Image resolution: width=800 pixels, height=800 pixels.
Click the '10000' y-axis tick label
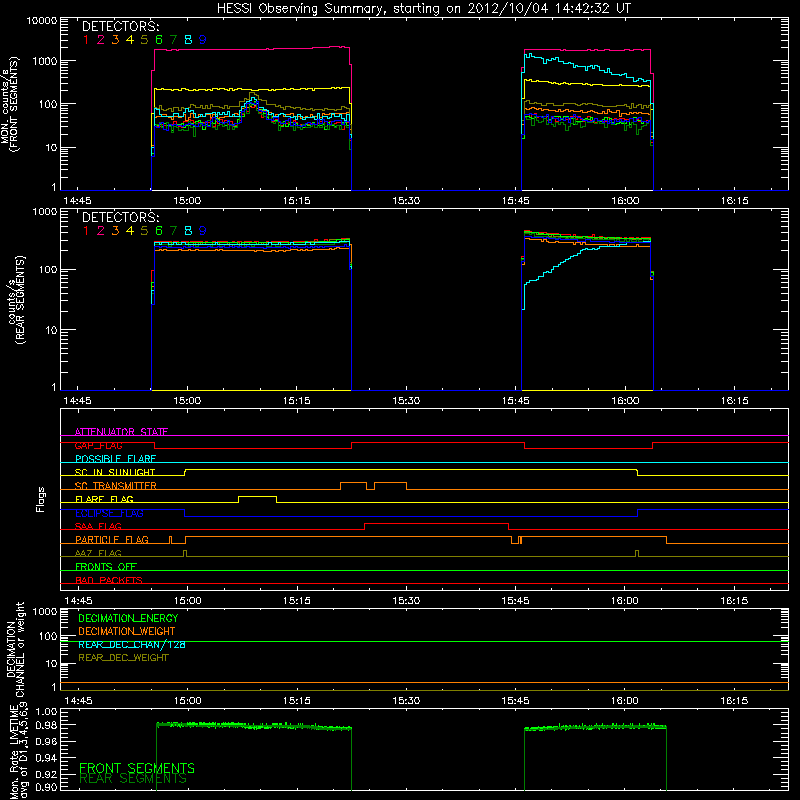[42, 21]
